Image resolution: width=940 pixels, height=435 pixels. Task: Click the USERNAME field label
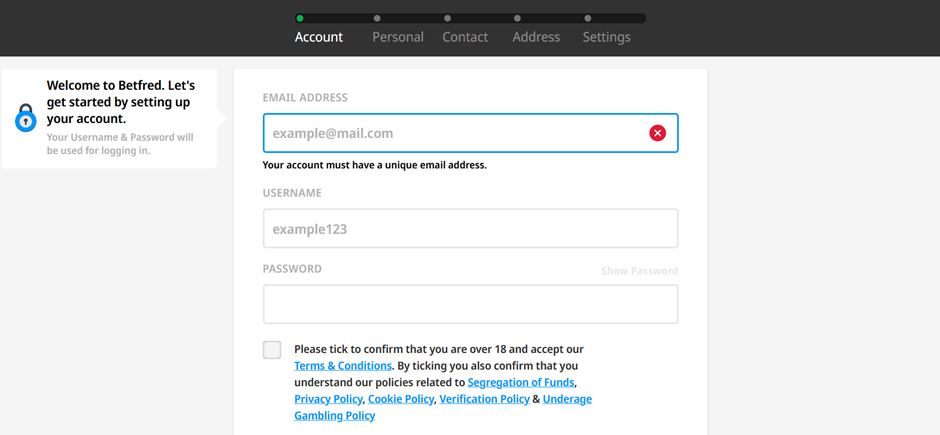tap(292, 193)
